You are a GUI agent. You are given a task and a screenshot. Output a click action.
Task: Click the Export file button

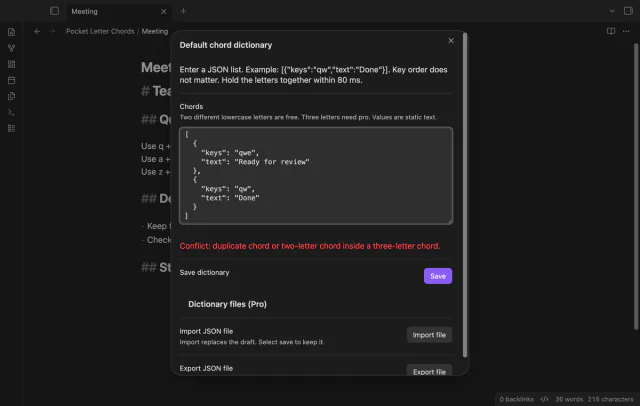[x=429, y=371]
